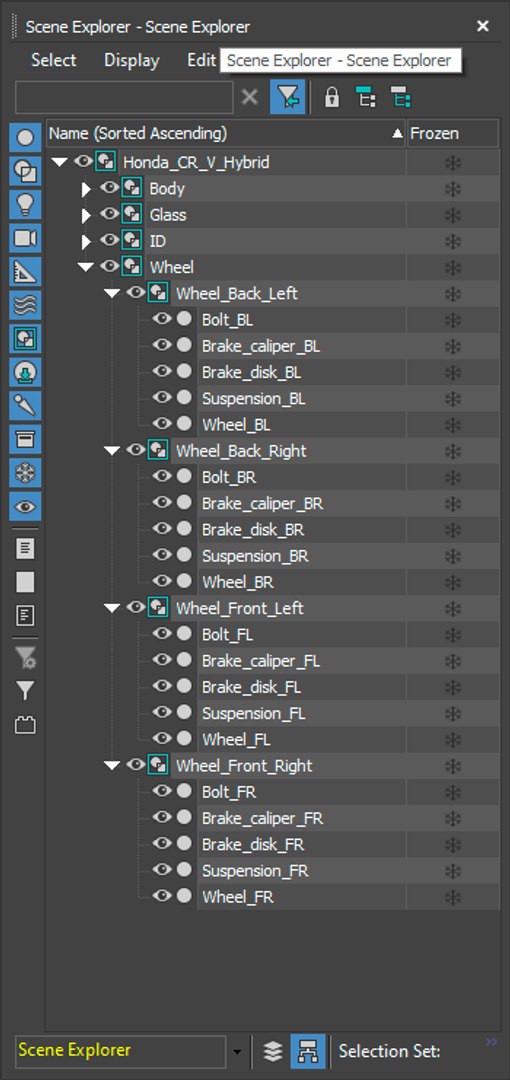Switch to Sort by Layer mode icon

[x=274, y=1051]
